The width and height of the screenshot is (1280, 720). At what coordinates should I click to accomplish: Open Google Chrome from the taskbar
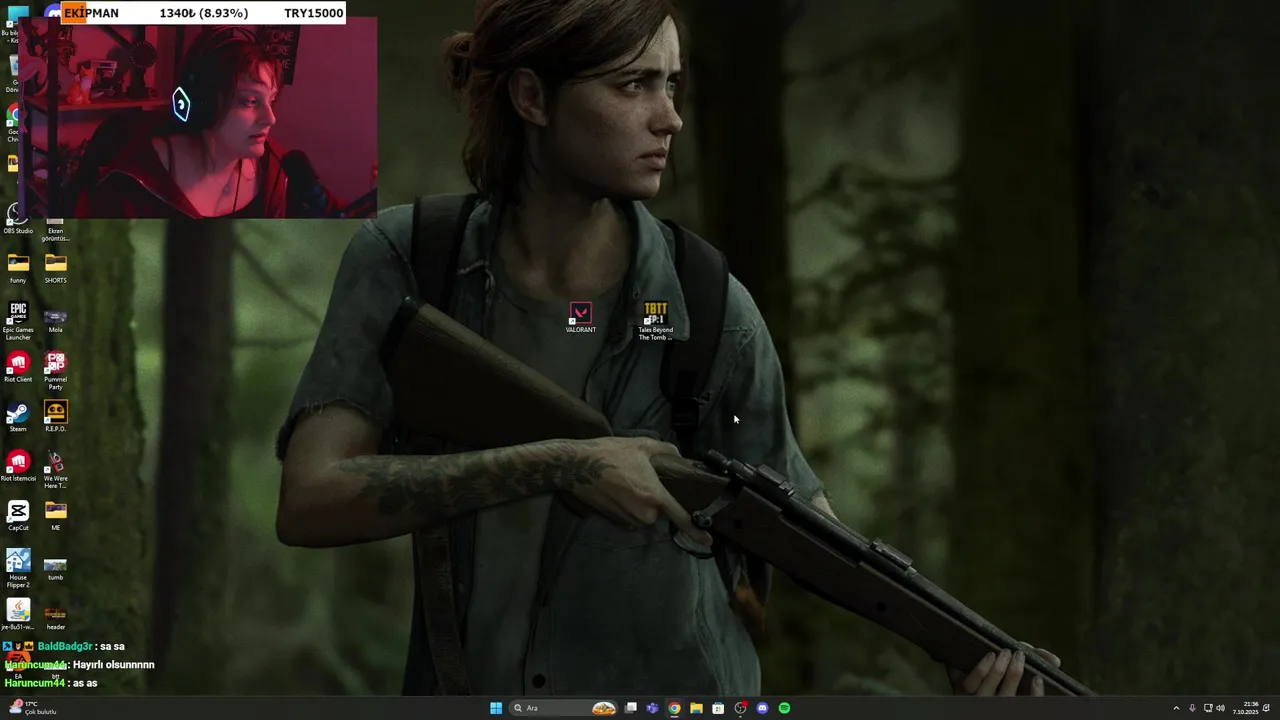(x=674, y=708)
